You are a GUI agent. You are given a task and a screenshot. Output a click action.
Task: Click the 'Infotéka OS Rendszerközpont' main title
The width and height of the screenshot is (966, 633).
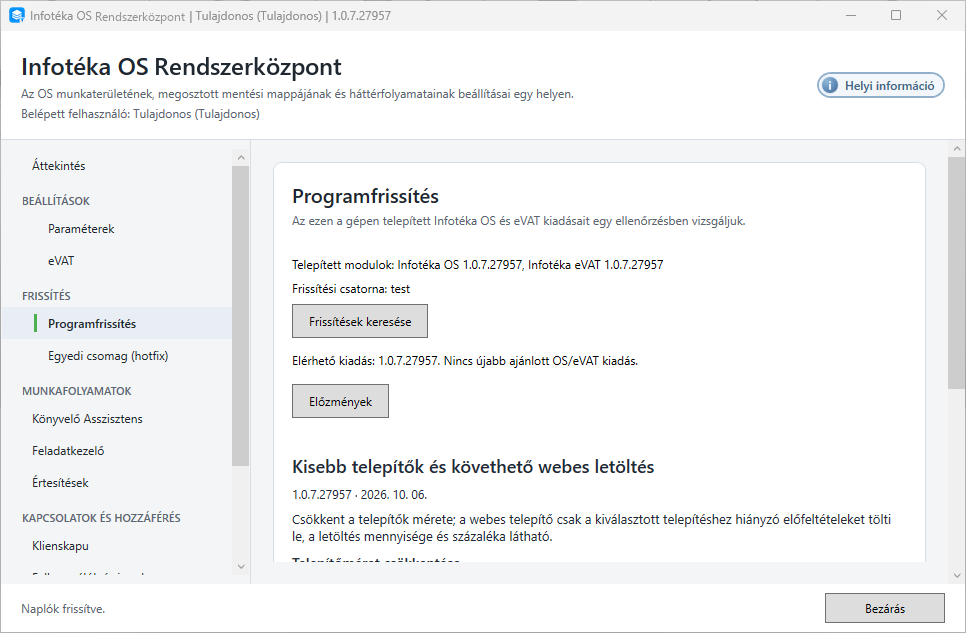point(181,67)
